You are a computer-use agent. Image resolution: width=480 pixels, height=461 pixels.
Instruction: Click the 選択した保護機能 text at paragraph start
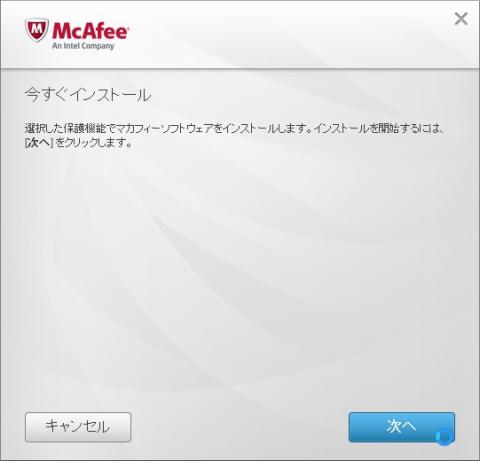(62, 128)
